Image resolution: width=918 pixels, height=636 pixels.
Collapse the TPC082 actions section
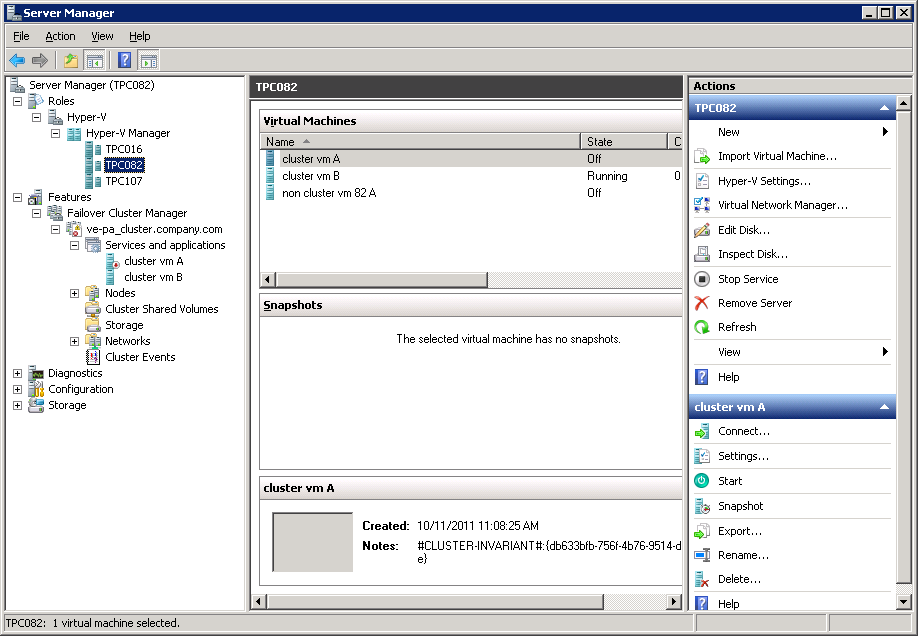pyautogui.click(x=884, y=108)
